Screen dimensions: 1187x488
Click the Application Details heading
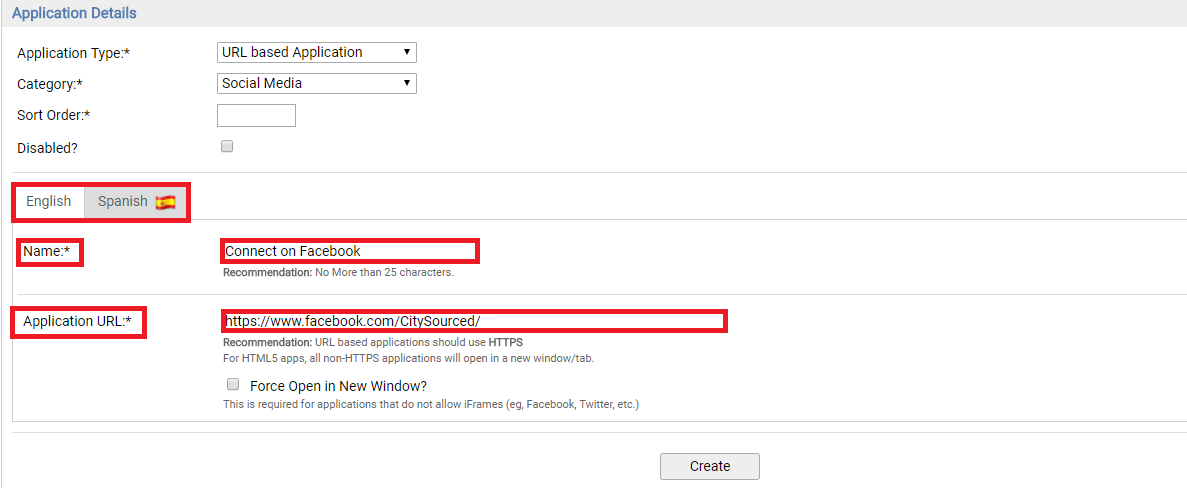point(74,13)
